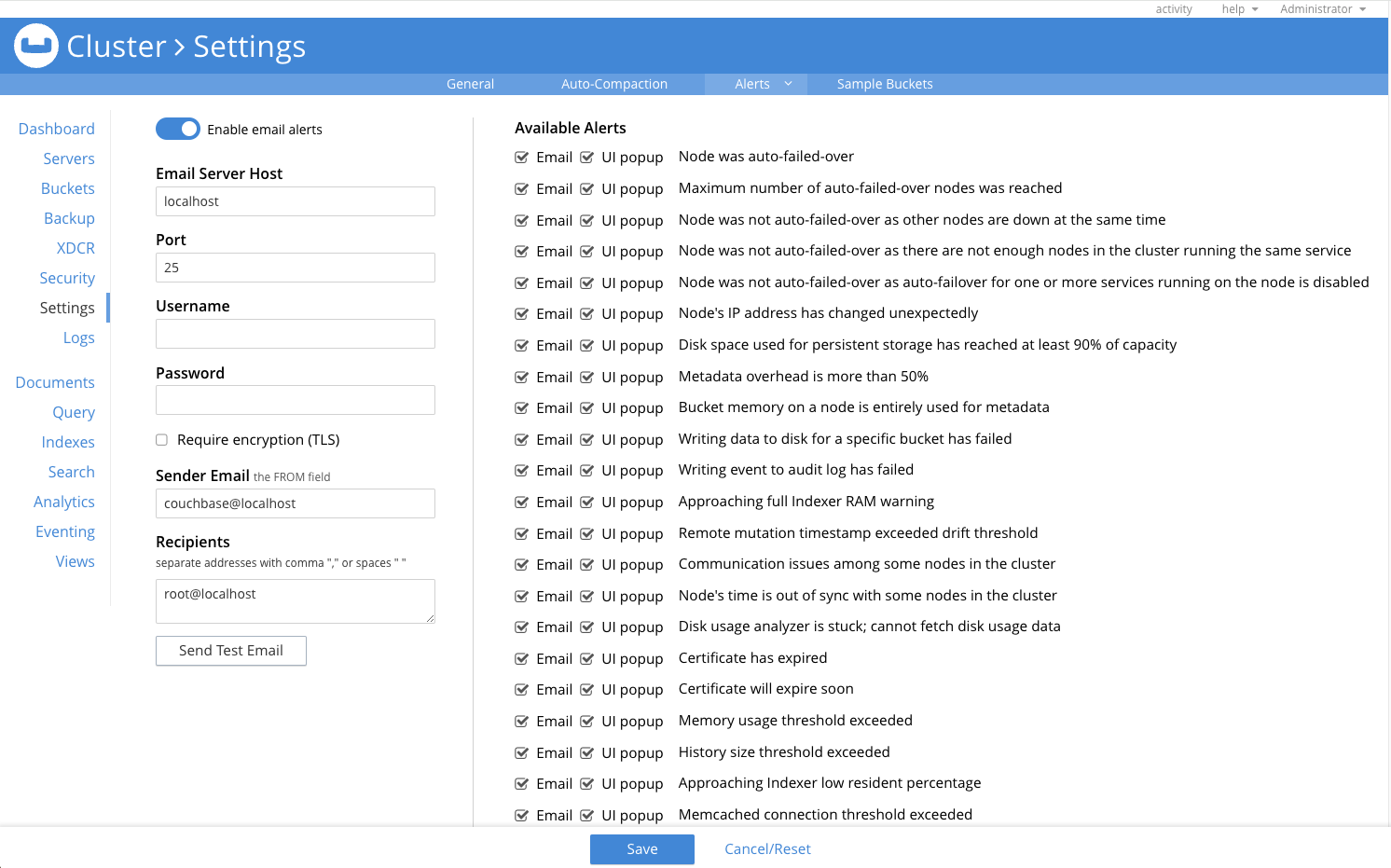Disable Email alert for Metadata overhead

522,378
